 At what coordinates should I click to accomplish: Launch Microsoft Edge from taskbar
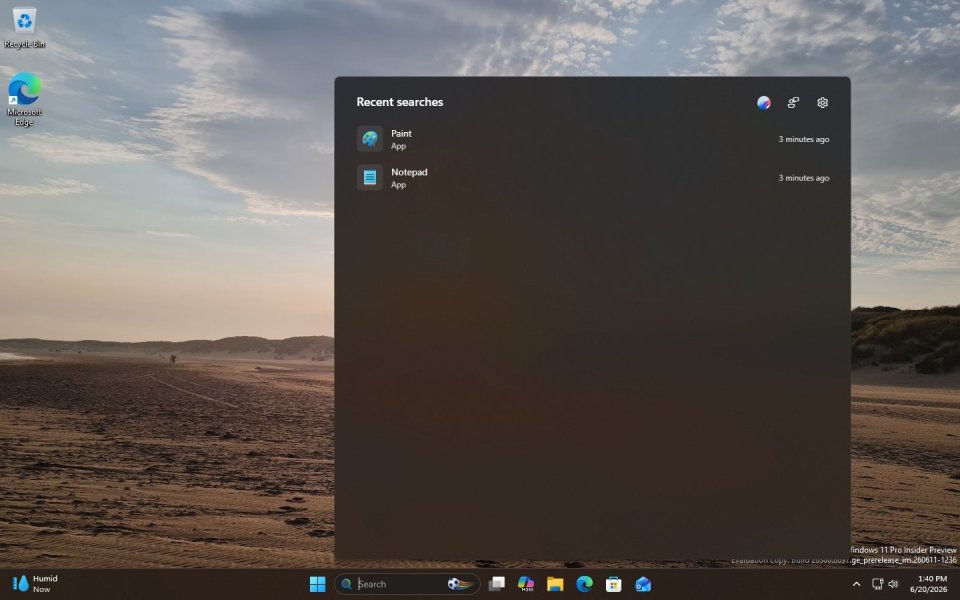(x=585, y=584)
